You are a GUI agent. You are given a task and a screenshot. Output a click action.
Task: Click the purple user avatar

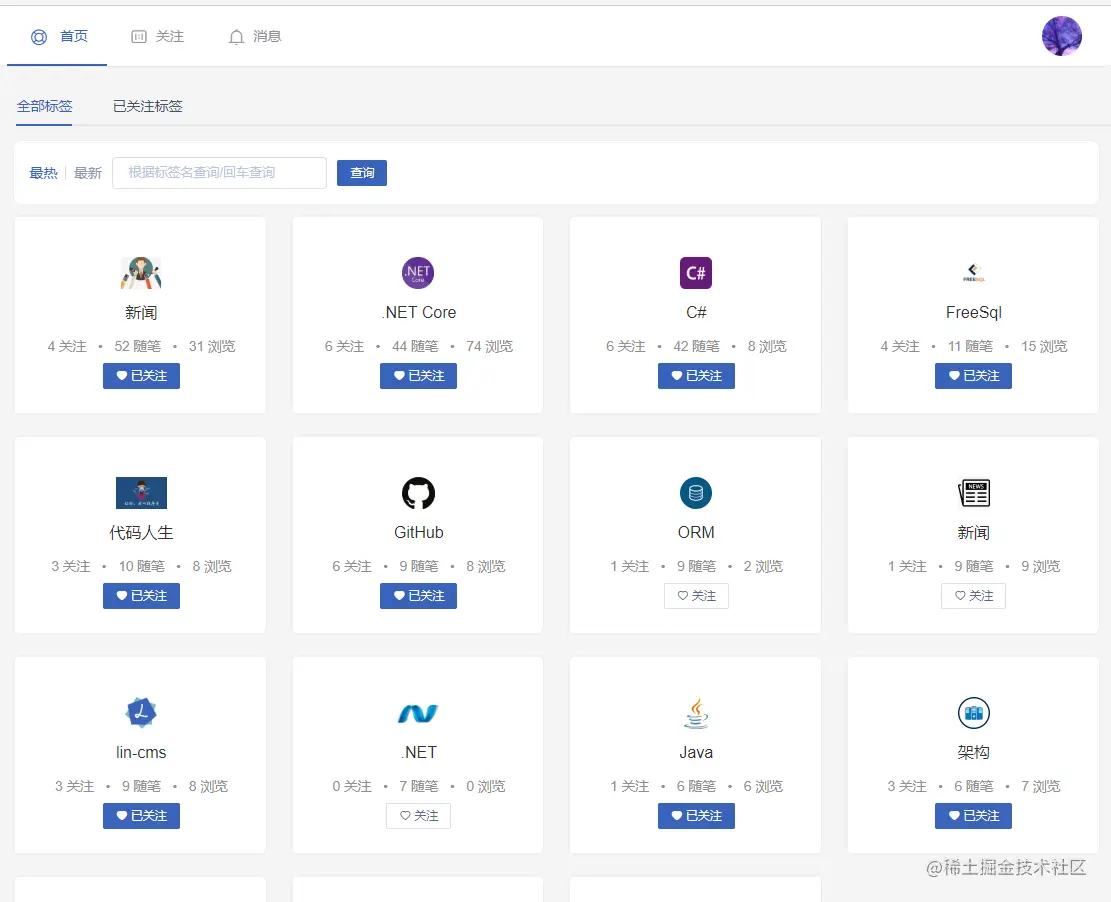1061,36
